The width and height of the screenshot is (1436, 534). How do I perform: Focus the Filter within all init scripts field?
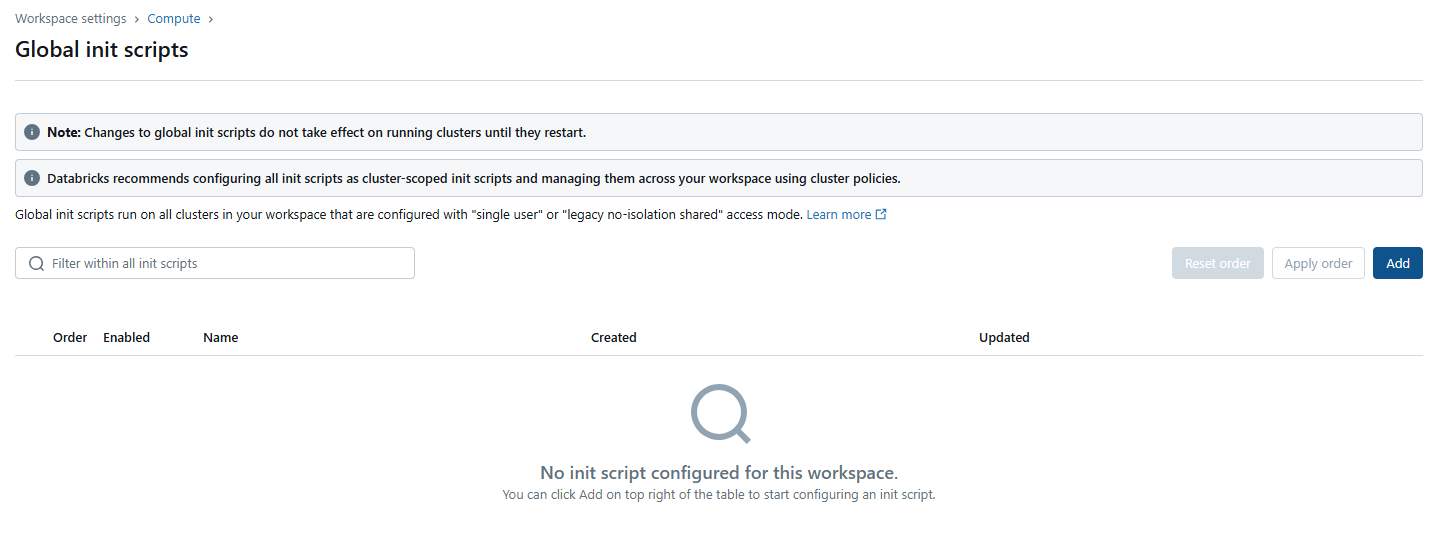point(215,263)
